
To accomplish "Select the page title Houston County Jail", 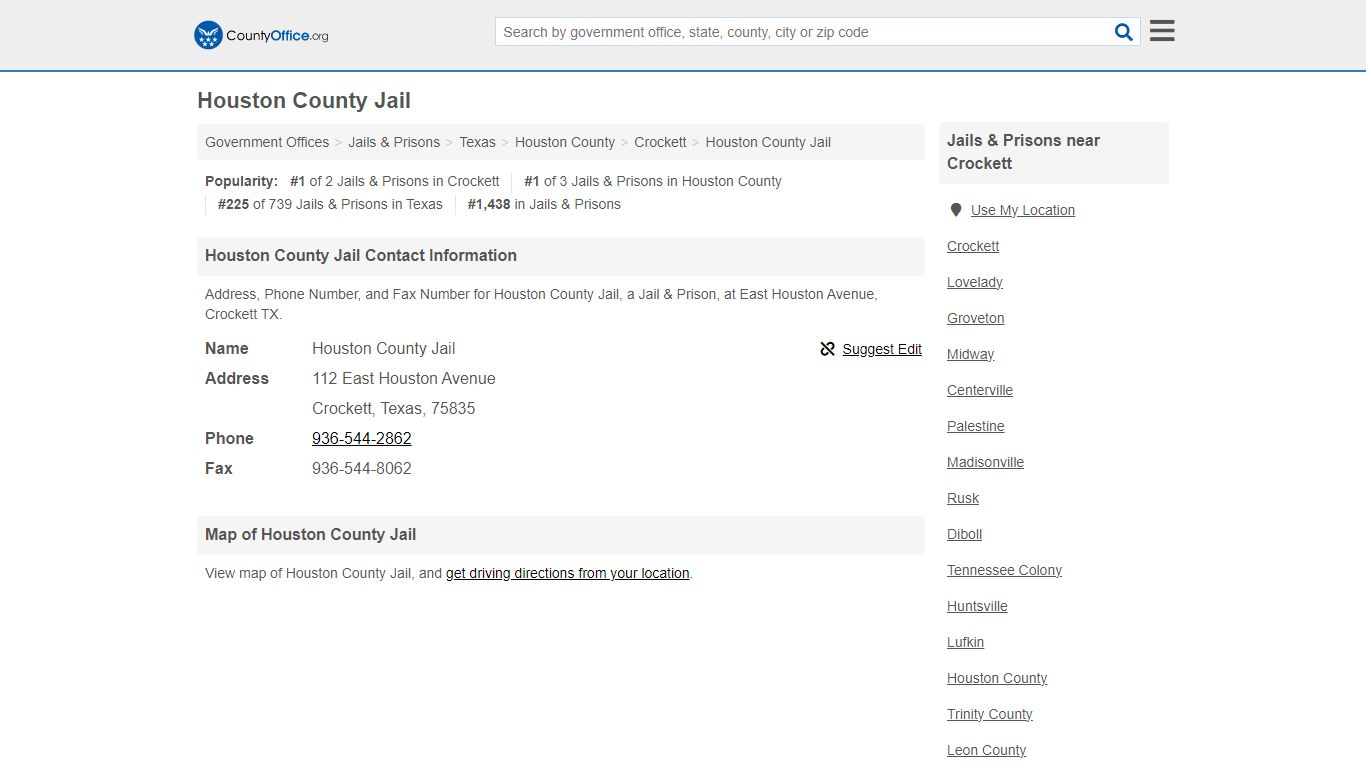I will [x=304, y=101].
